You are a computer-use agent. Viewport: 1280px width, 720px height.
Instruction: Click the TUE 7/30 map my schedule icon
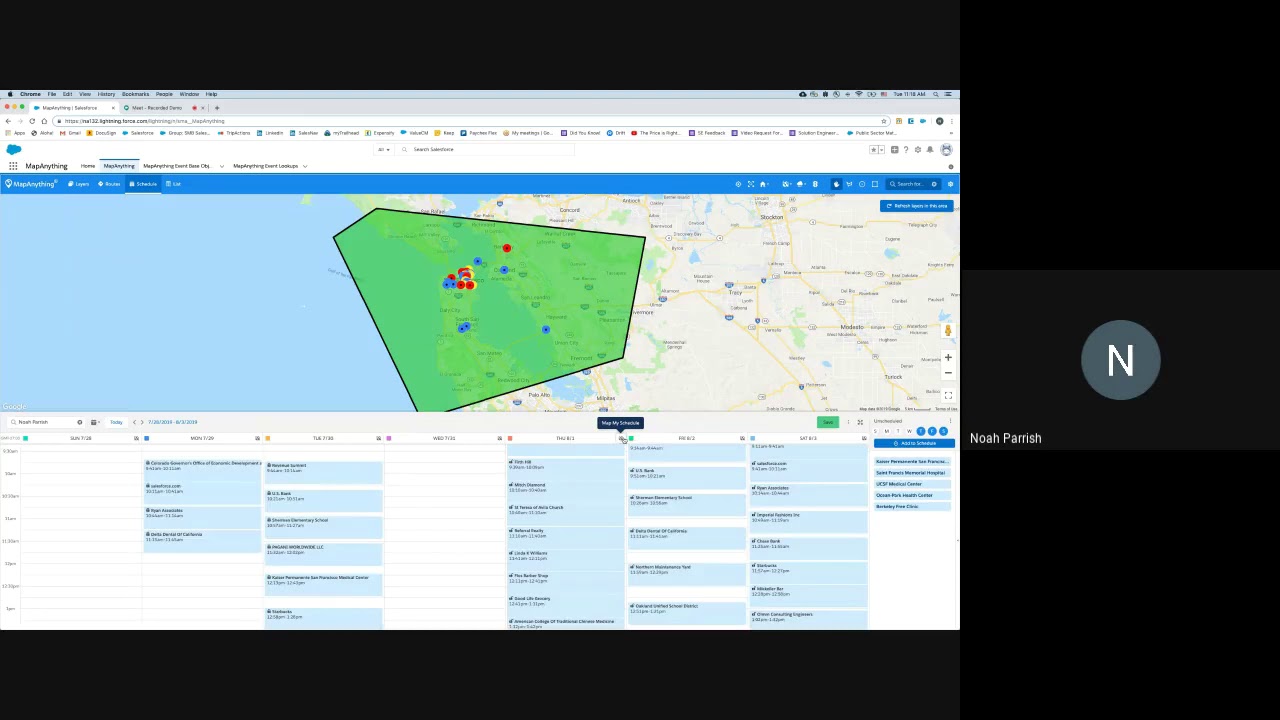(x=379, y=438)
